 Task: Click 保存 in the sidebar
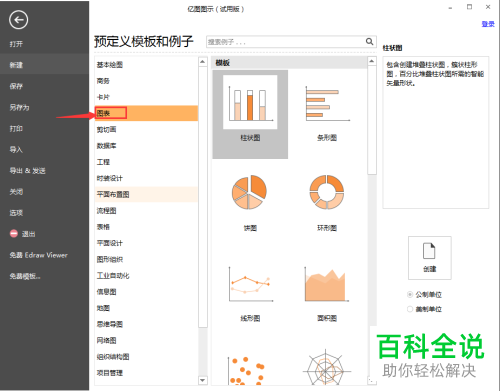pyautogui.click(x=16, y=86)
